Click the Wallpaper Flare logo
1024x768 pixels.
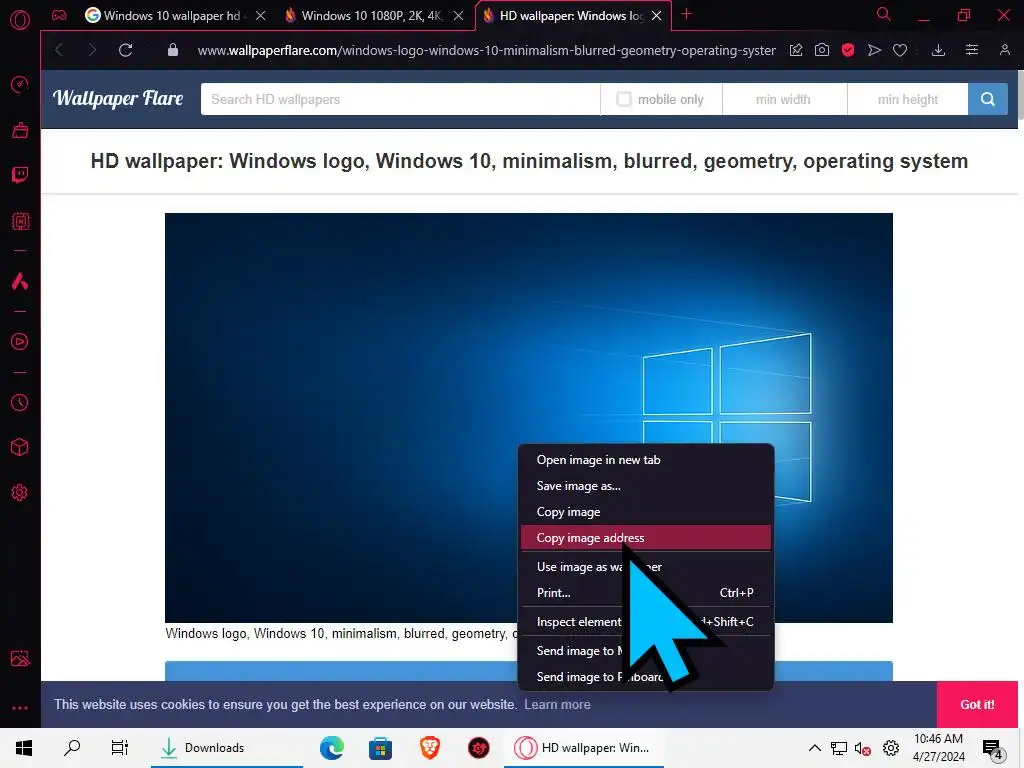click(x=118, y=99)
